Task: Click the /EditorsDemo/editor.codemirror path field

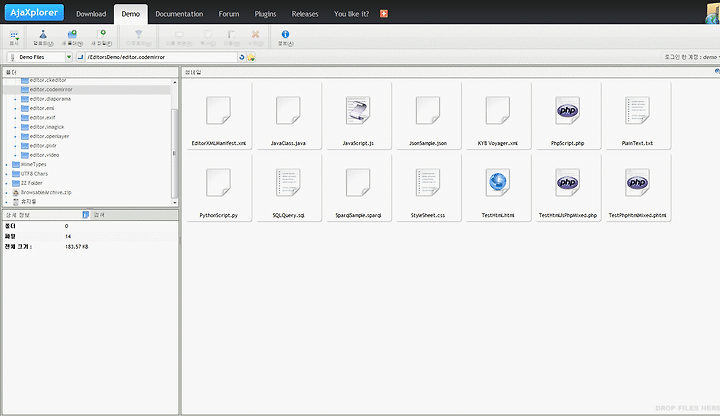Action: coord(161,57)
